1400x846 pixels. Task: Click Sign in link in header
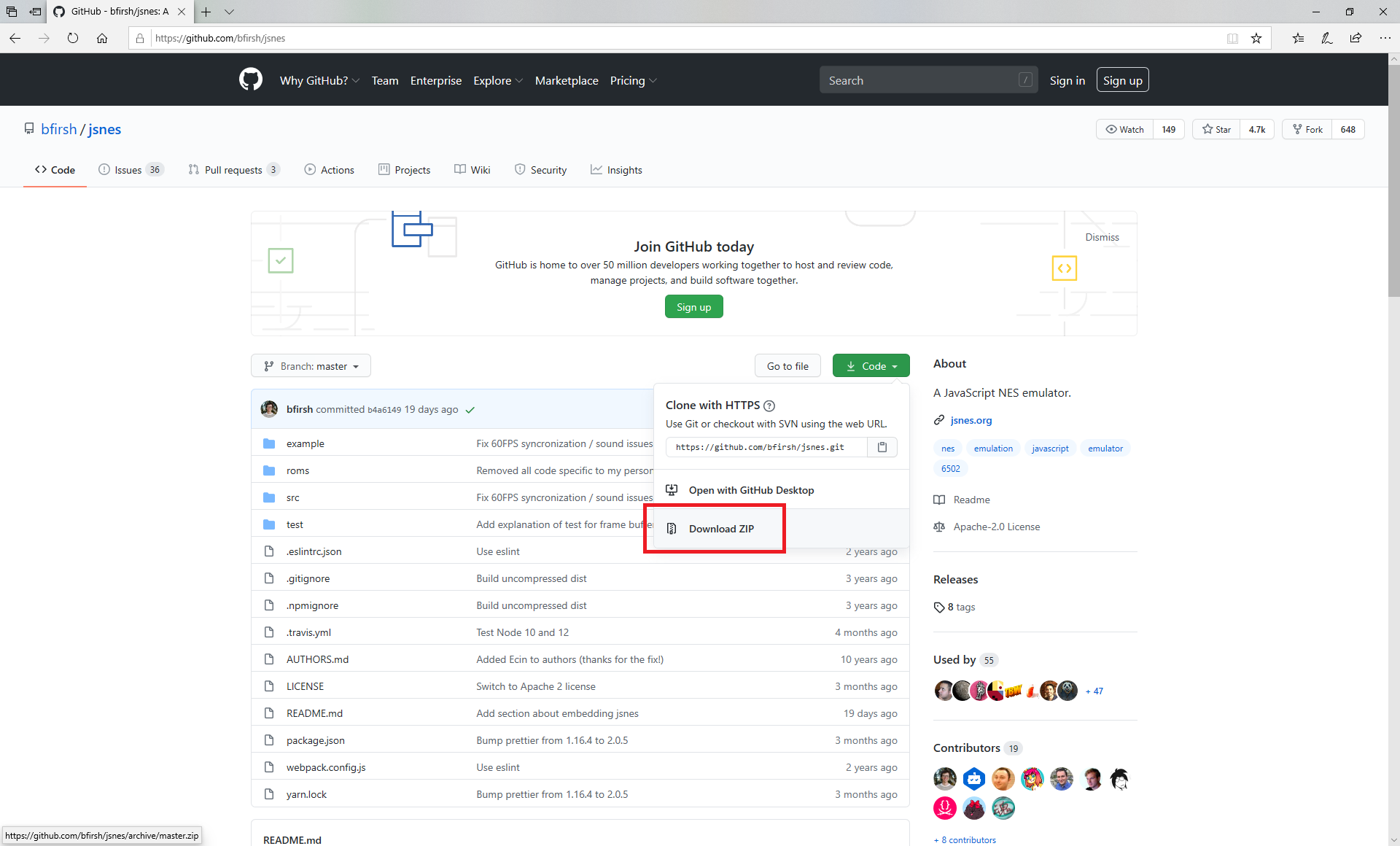click(x=1067, y=80)
